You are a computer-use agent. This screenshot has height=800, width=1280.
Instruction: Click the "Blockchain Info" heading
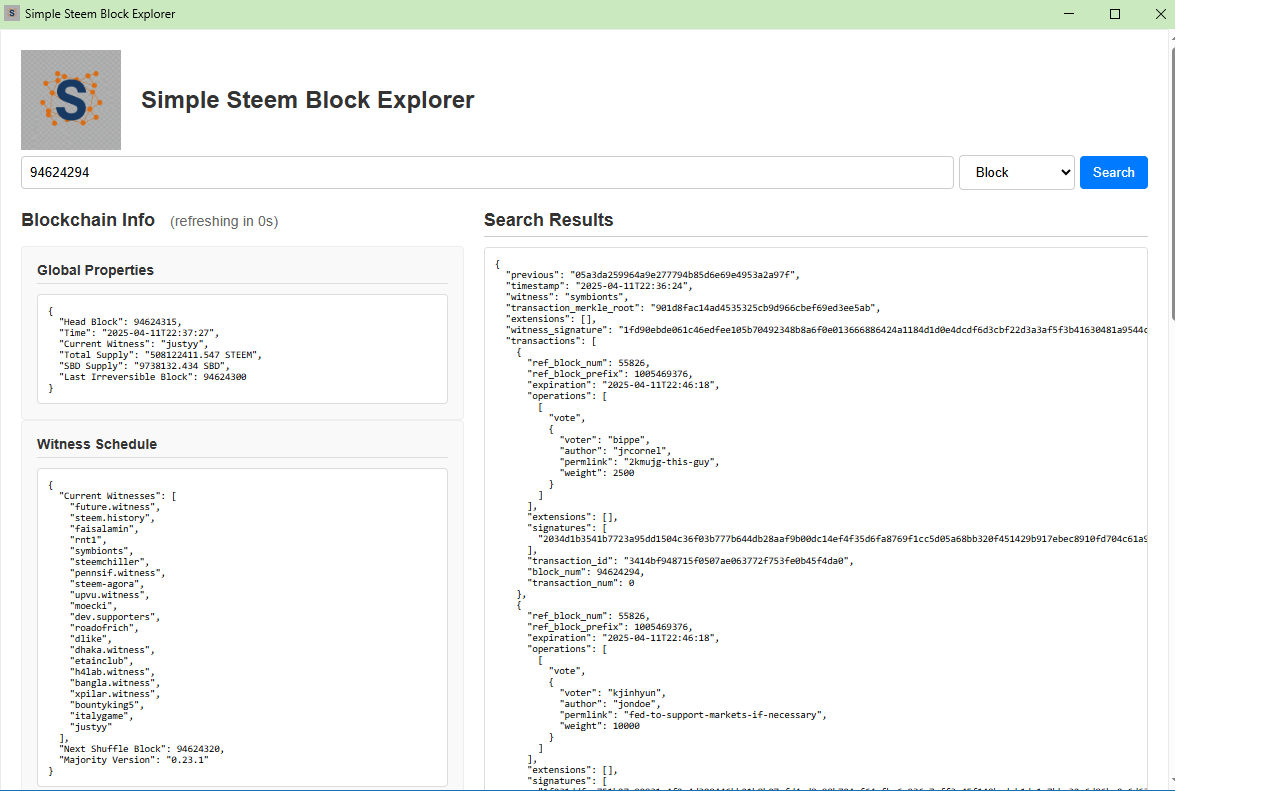pyautogui.click(x=88, y=219)
